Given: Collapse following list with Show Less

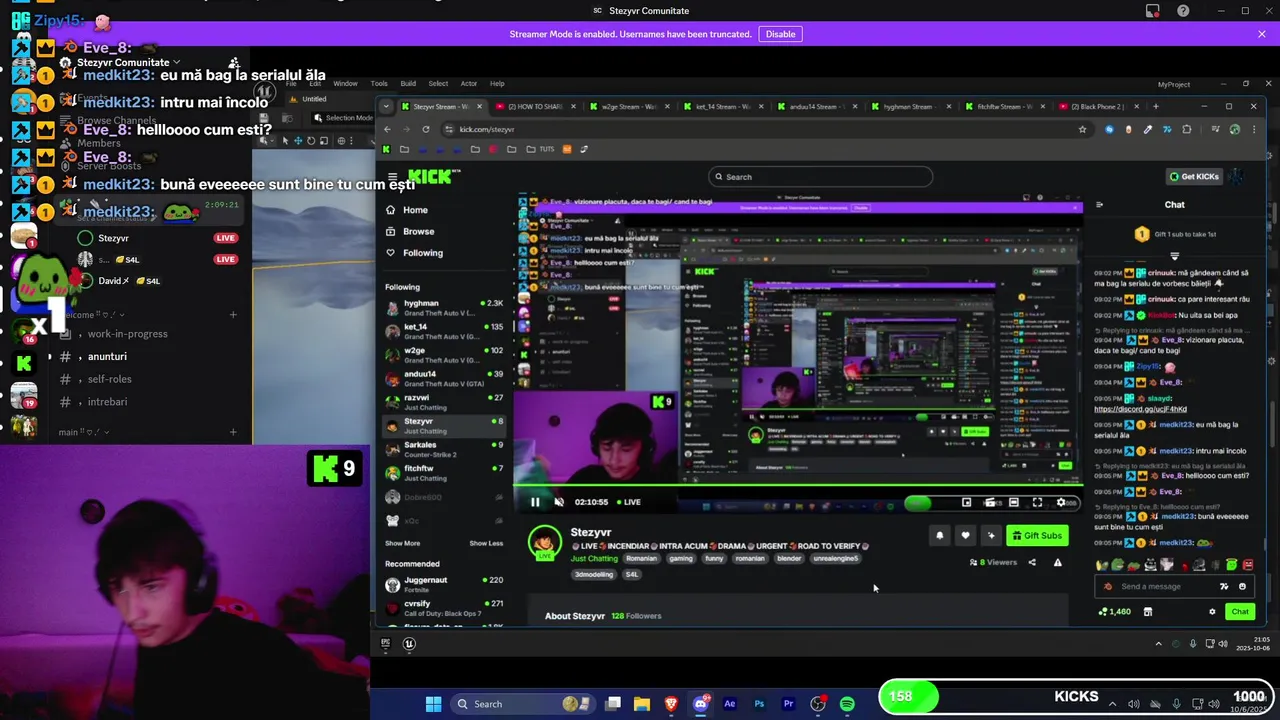Looking at the screenshot, I should 486,543.
